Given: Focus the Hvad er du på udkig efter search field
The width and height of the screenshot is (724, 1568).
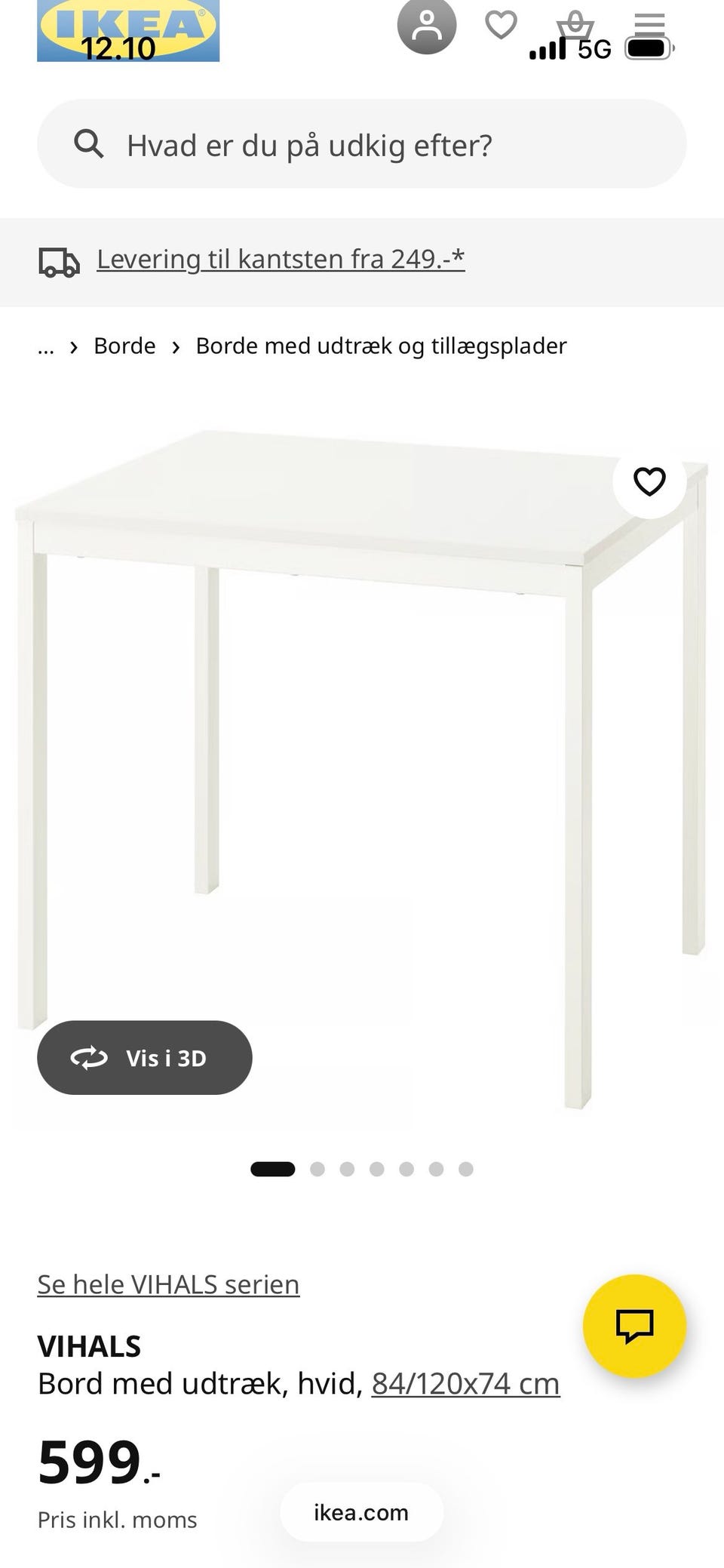Looking at the screenshot, I should (x=362, y=143).
